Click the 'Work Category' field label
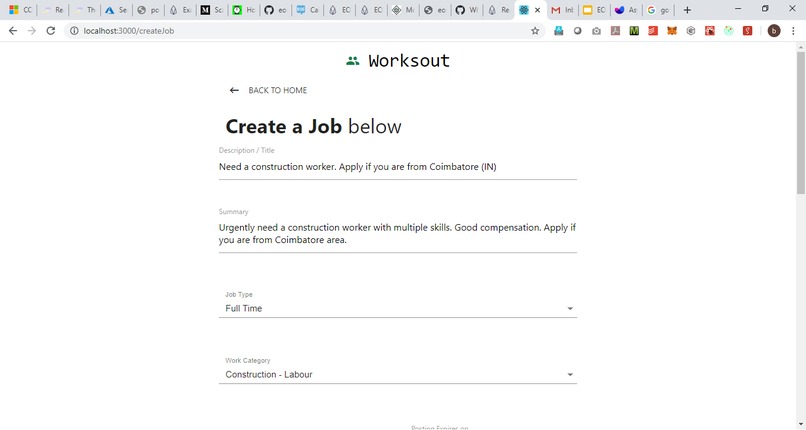 [248, 361]
